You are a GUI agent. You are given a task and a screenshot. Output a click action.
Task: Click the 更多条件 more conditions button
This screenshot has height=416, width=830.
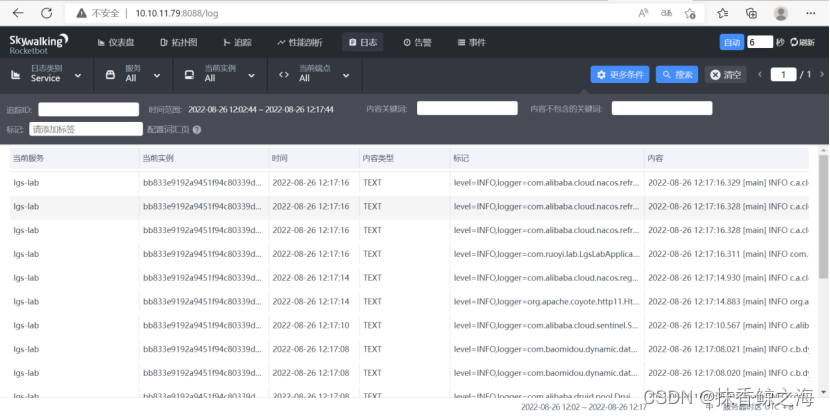point(620,75)
